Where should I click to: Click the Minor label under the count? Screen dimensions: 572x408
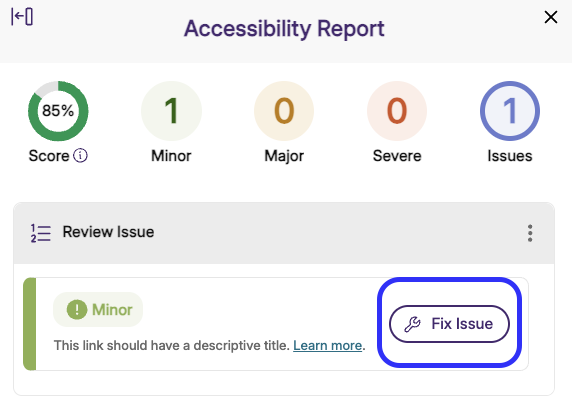(171, 156)
